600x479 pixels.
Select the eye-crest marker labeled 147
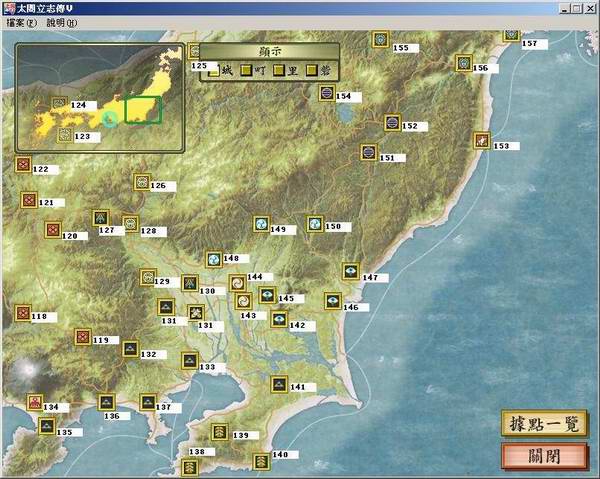[350, 271]
